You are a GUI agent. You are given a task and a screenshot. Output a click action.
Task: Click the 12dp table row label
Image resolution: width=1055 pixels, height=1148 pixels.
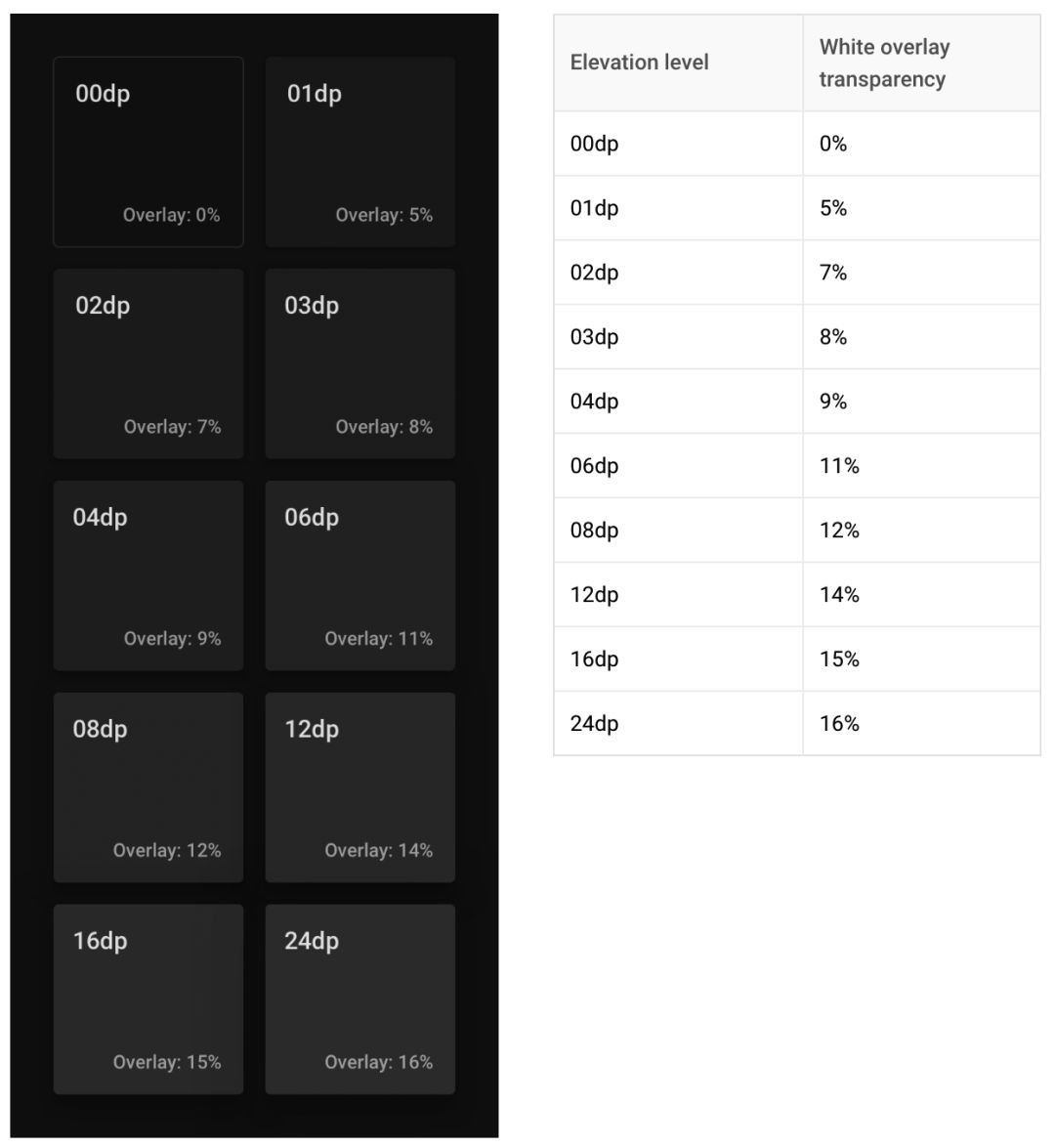click(x=595, y=595)
